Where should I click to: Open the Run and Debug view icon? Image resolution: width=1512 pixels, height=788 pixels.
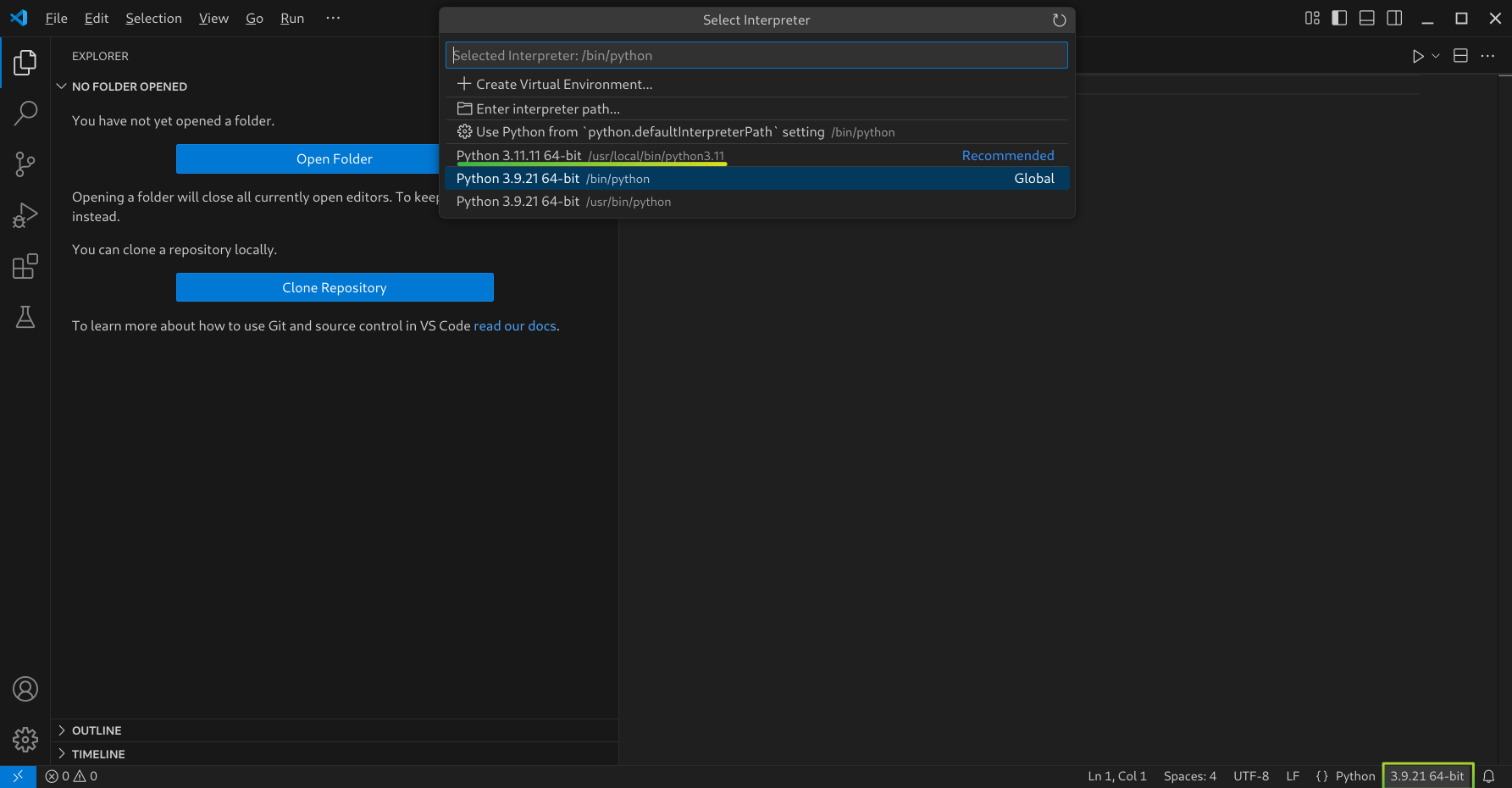click(x=25, y=215)
